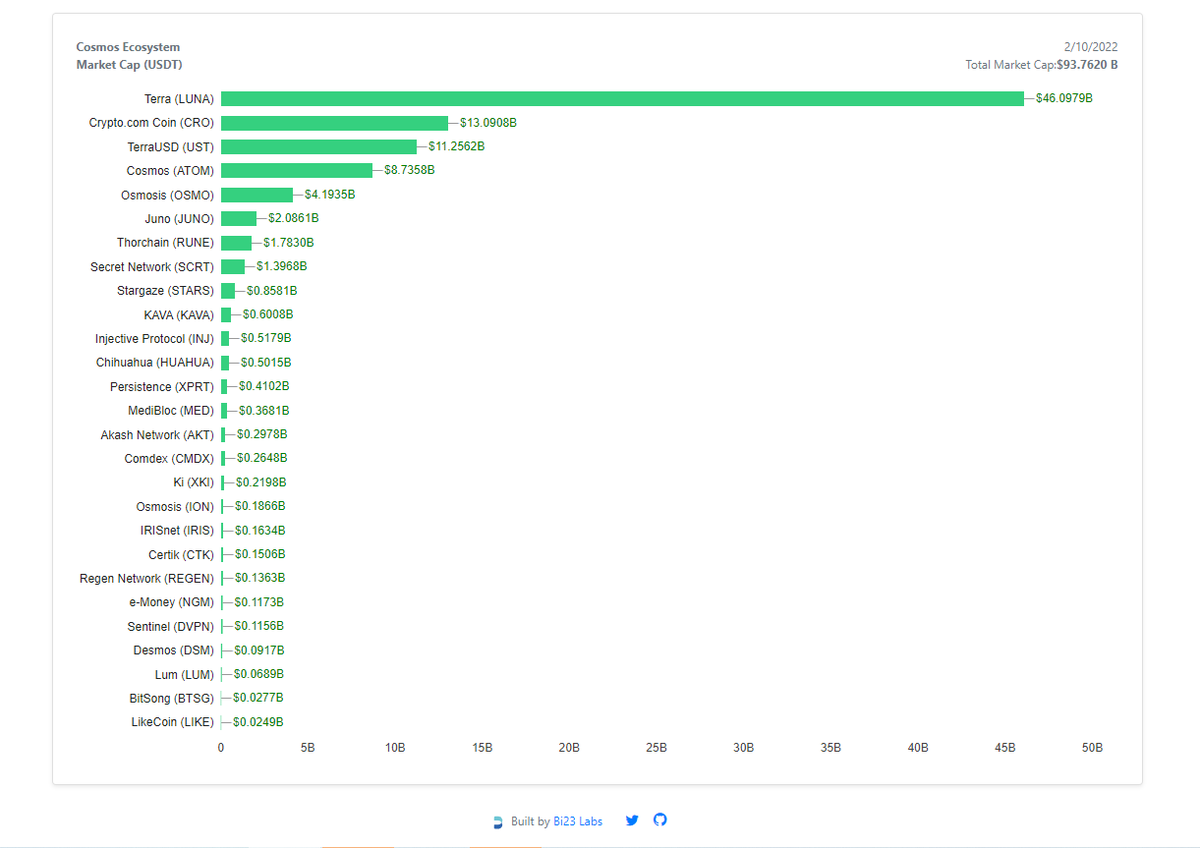Screen dimensions: 1200x848
Task: Select the 'LikeCoin (LIKE)' label
Action: tap(172, 722)
